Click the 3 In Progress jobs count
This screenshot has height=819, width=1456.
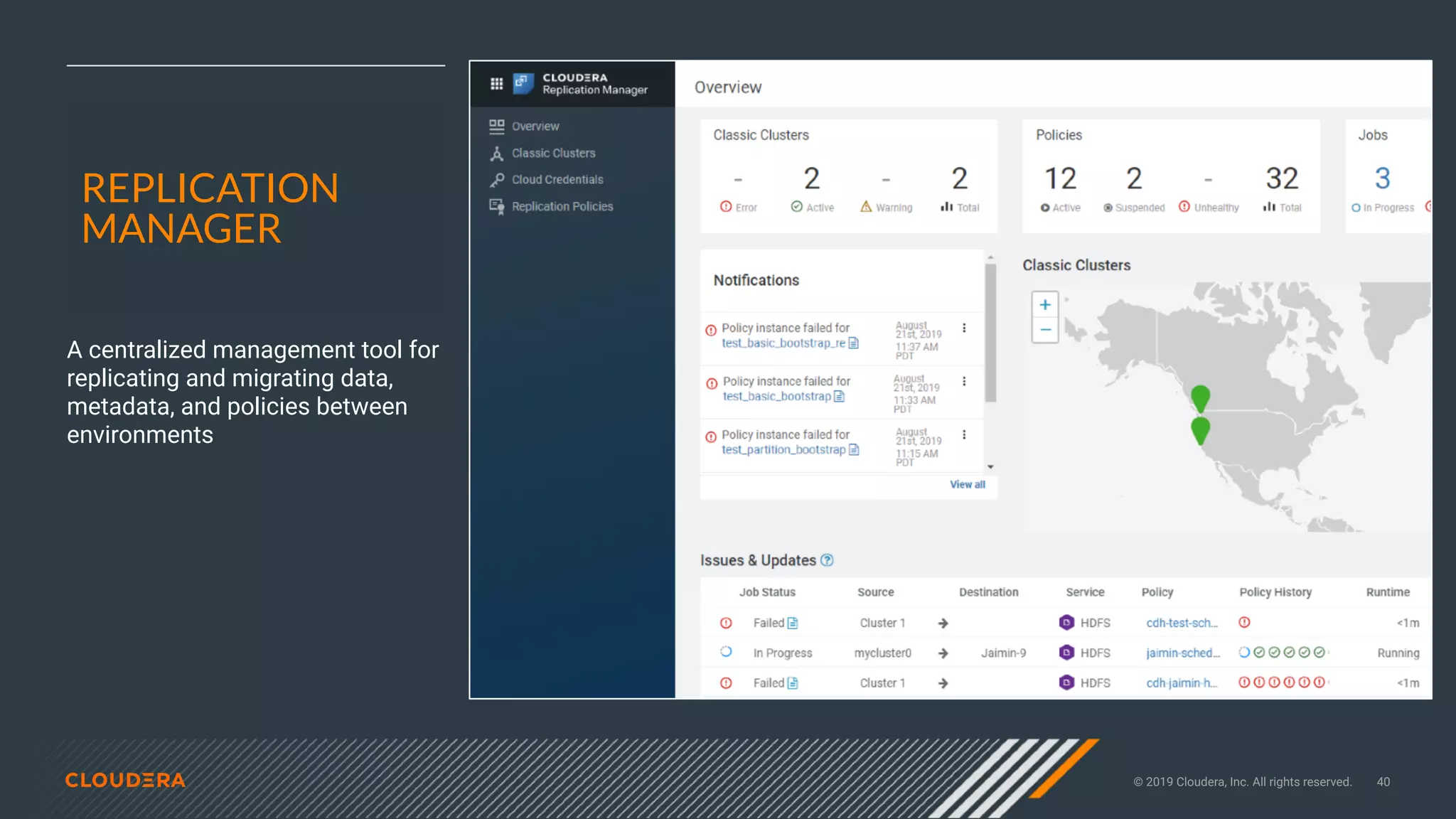click(x=1382, y=178)
